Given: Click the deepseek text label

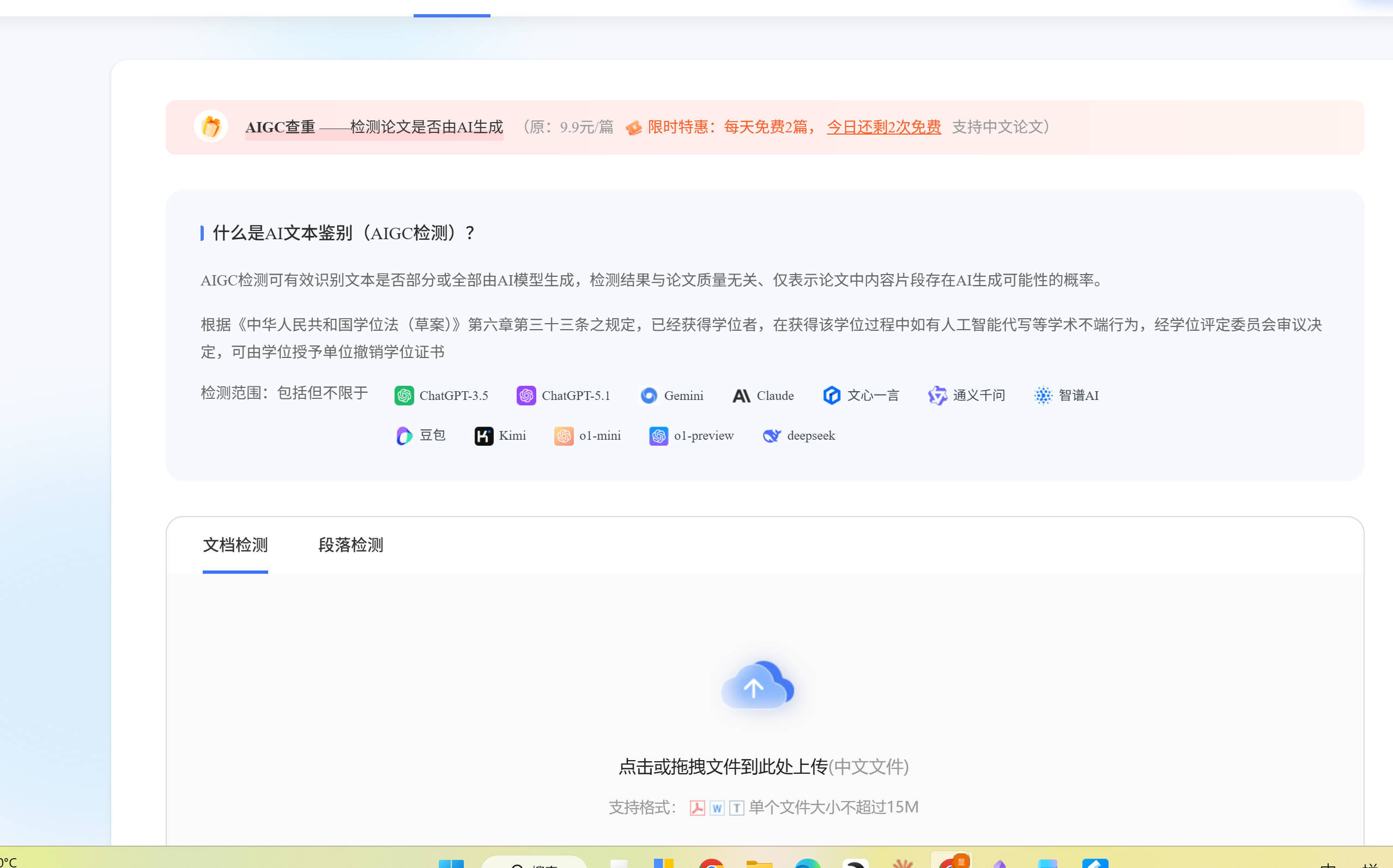Looking at the screenshot, I should click(x=811, y=436).
